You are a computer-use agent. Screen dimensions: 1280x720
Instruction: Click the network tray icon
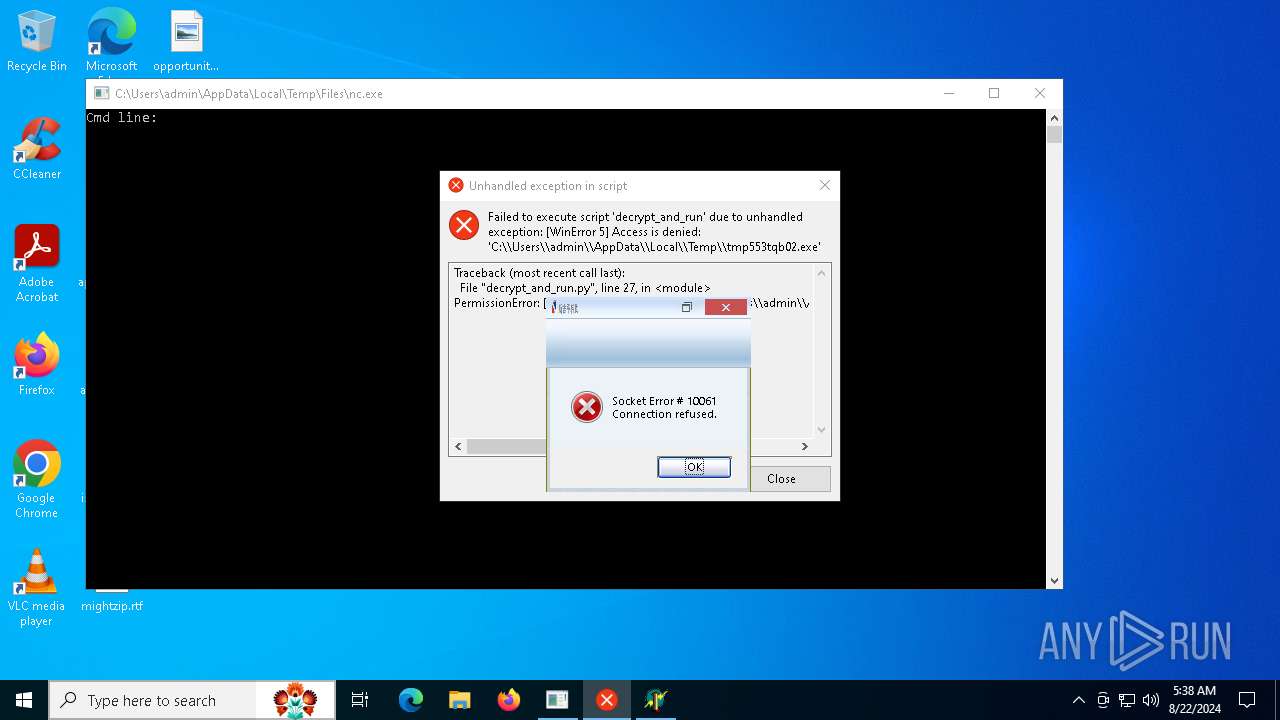coord(1127,700)
